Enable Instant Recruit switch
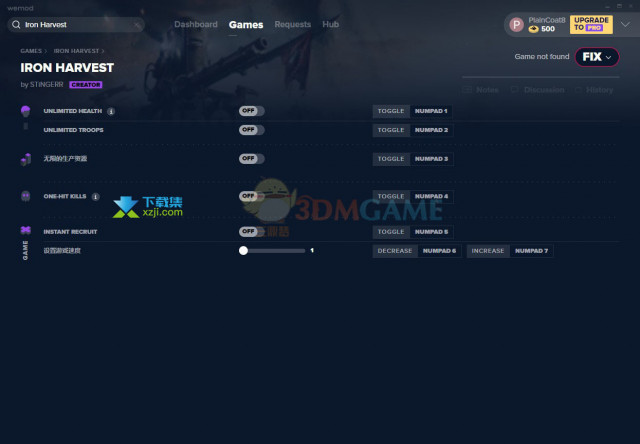The image size is (640, 444). pyautogui.click(x=251, y=231)
